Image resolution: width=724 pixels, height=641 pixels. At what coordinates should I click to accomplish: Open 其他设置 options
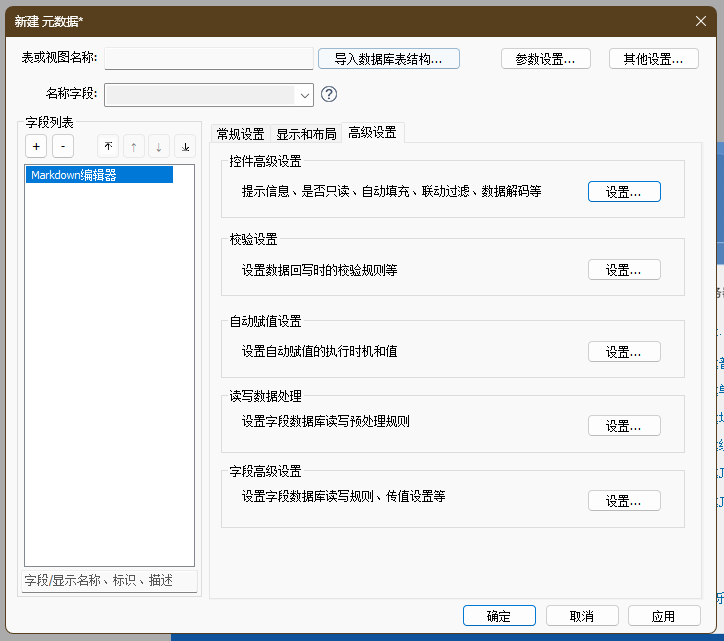coord(653,59)
